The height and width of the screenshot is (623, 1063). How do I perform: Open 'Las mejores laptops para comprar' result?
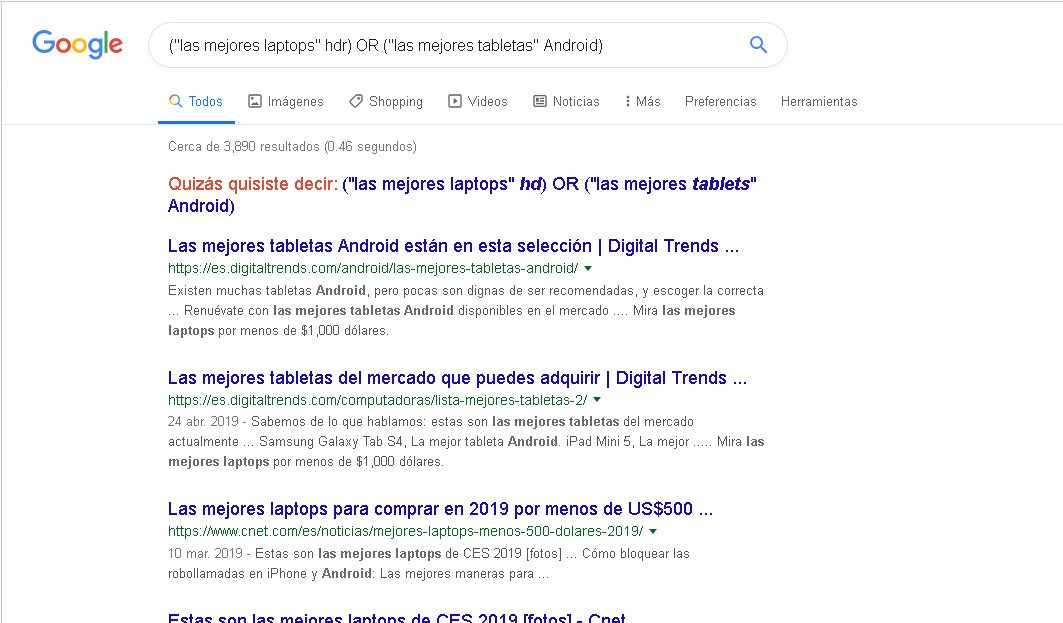[440, 509]
